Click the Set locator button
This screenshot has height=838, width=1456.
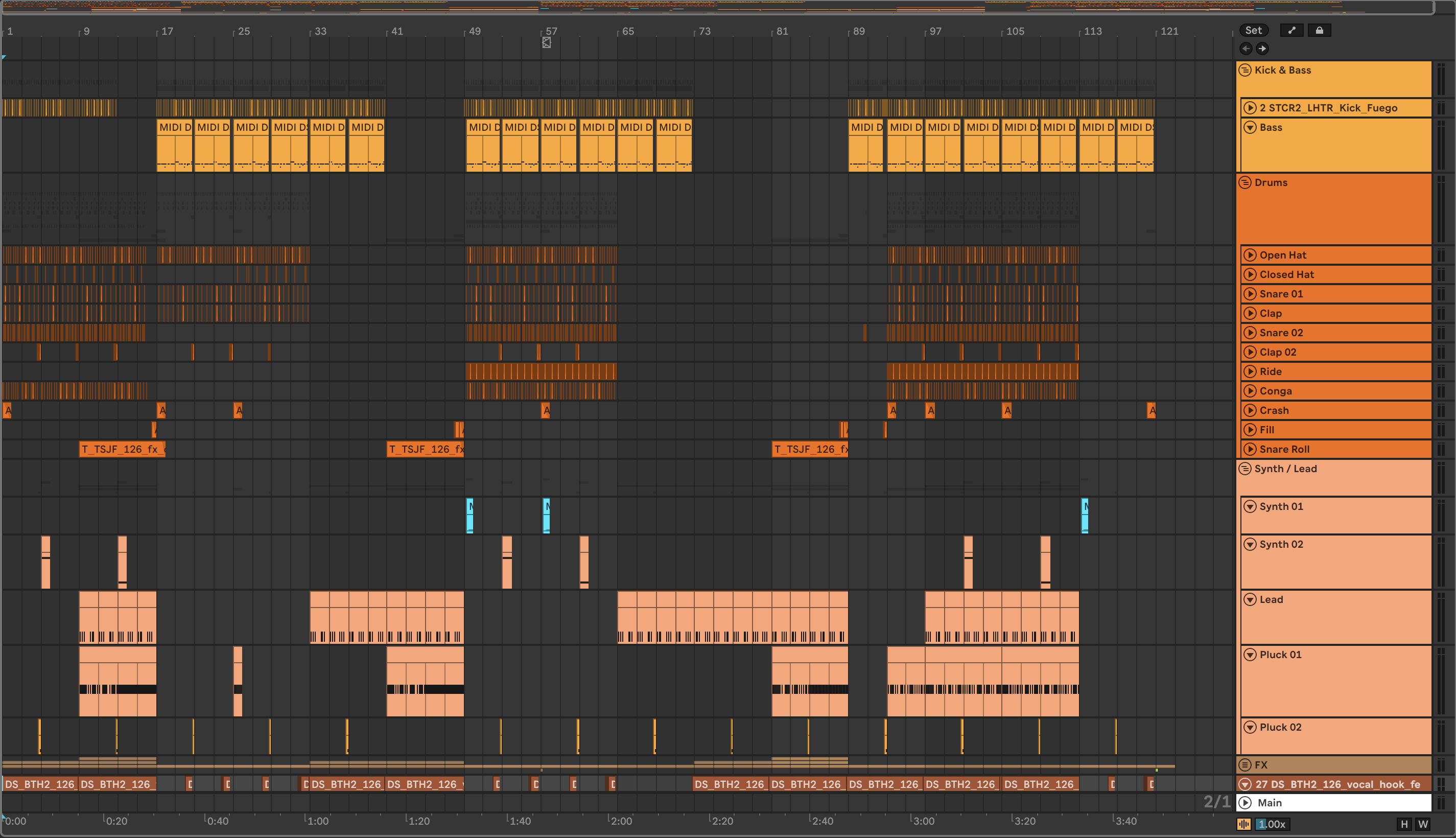pyautogui.click(x=1254, y=31)
